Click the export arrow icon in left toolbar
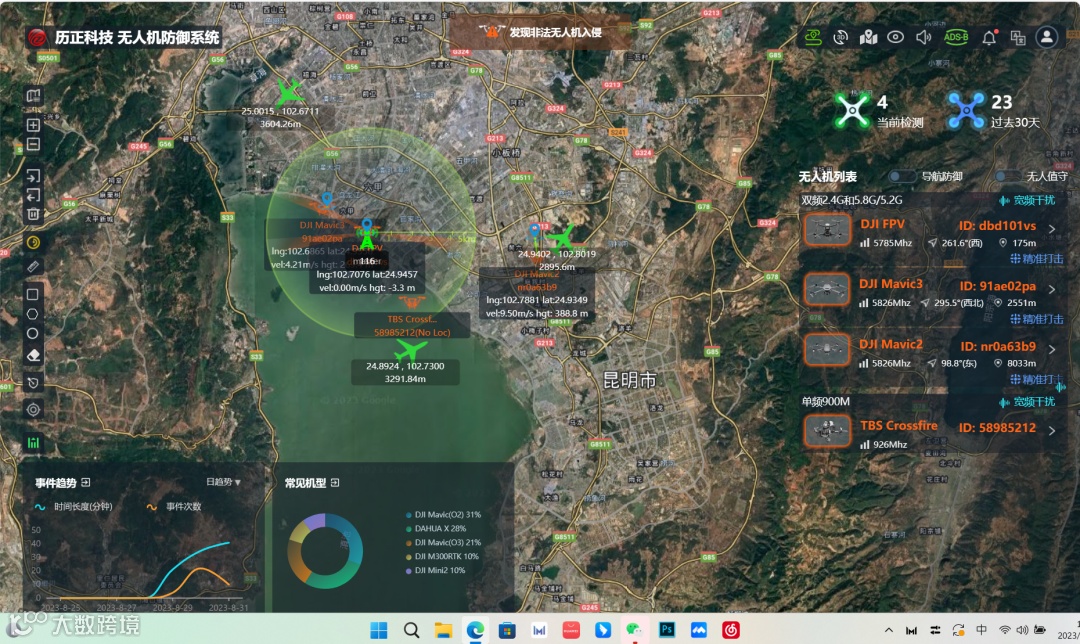This screenshot has width=1080, height=644. point(33,196)
